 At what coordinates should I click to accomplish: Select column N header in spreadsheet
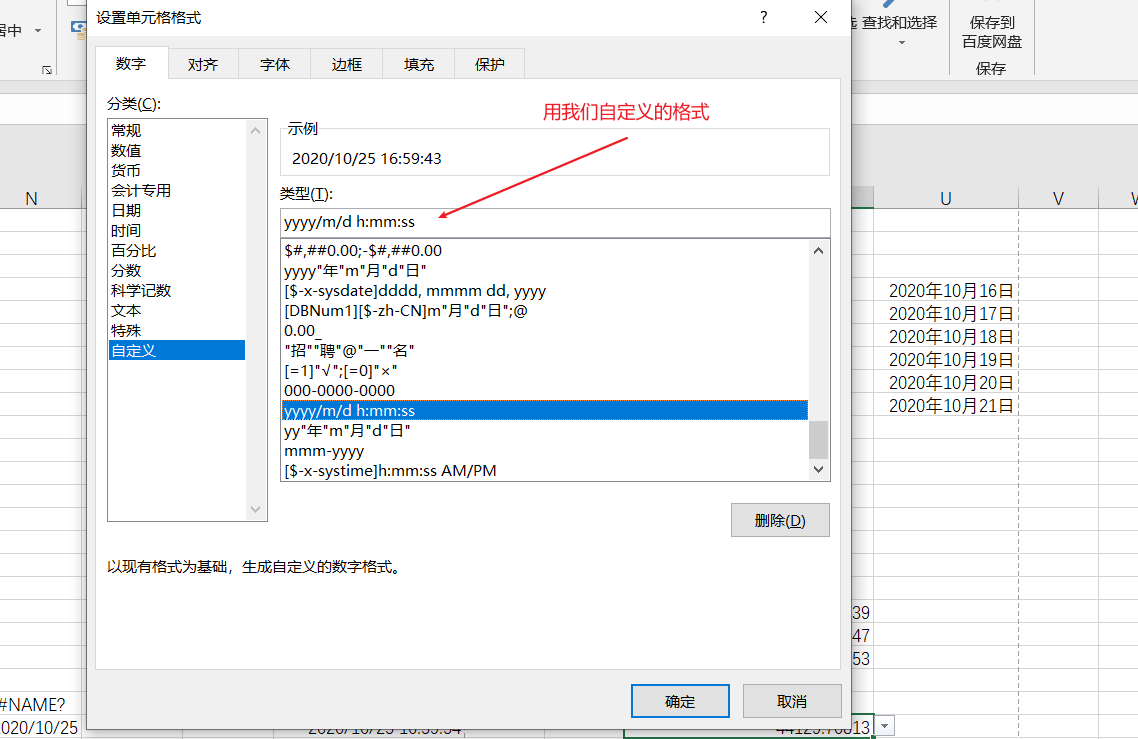31,198
